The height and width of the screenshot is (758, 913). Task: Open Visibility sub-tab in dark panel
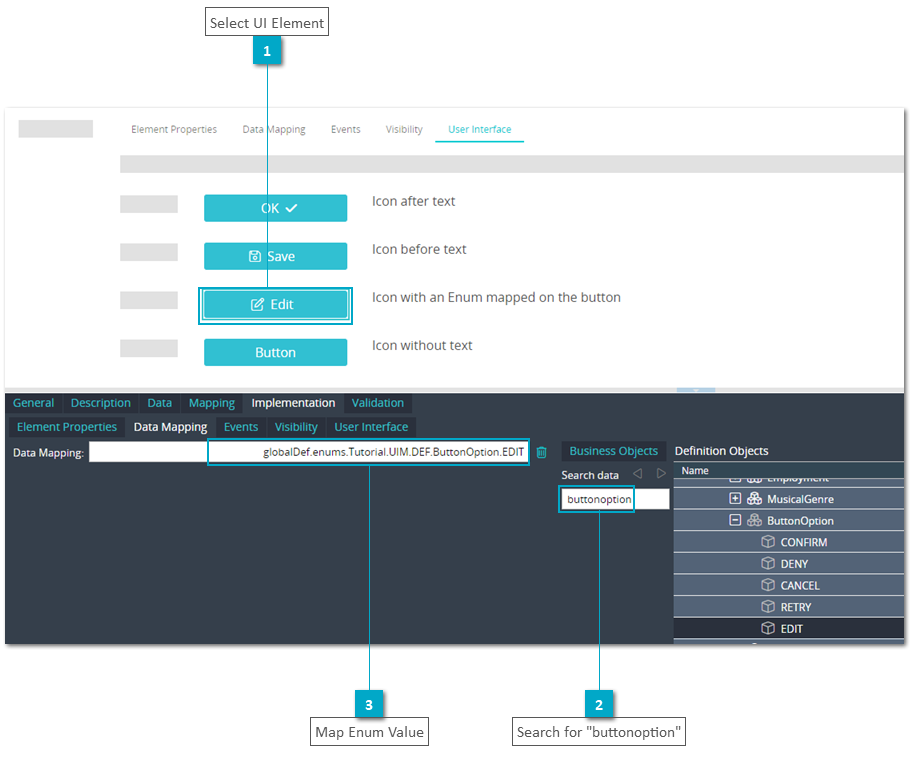point(296,427)
